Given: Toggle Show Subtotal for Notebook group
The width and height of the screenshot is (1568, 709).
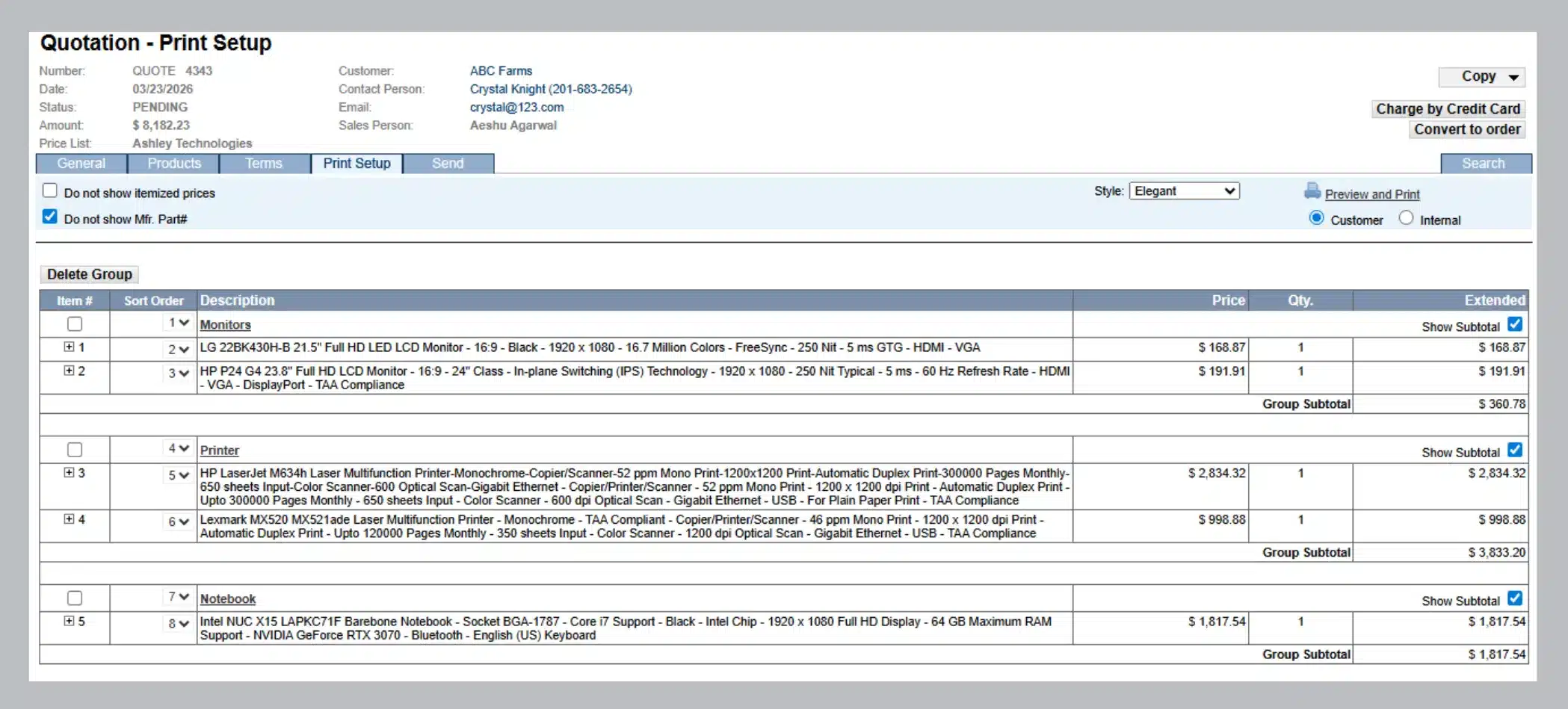Looking at the screenshot, I should click(x=1515, y=598).
